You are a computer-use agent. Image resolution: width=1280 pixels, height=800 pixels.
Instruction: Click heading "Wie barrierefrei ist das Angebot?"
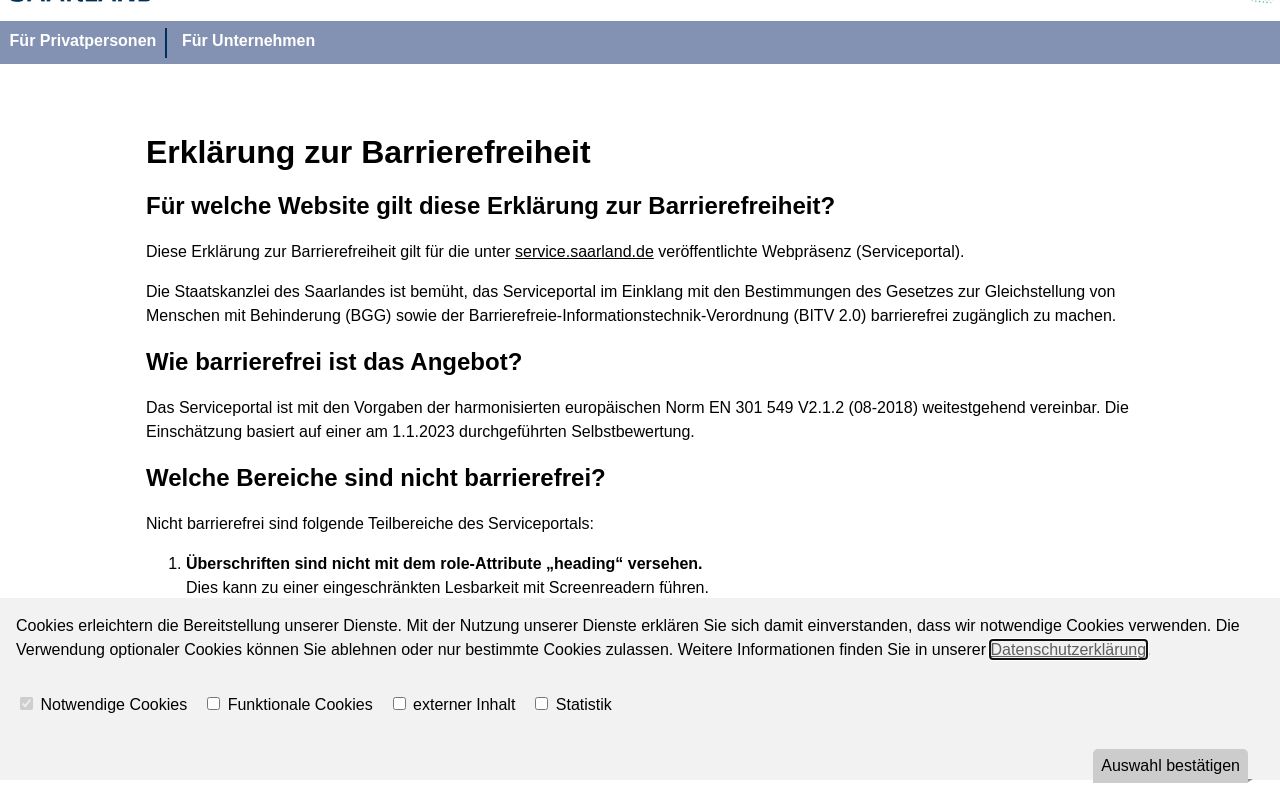[334, 362]
